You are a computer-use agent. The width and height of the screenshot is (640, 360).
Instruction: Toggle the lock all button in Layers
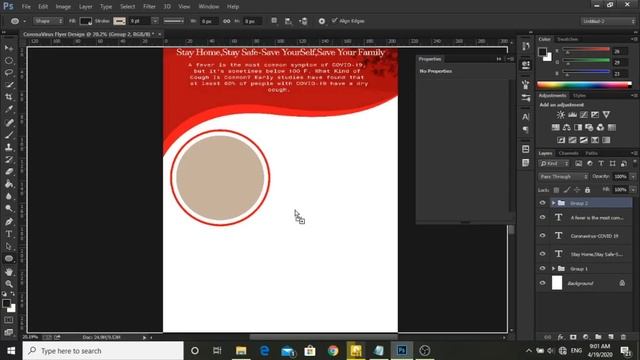[x=587, y=190]
